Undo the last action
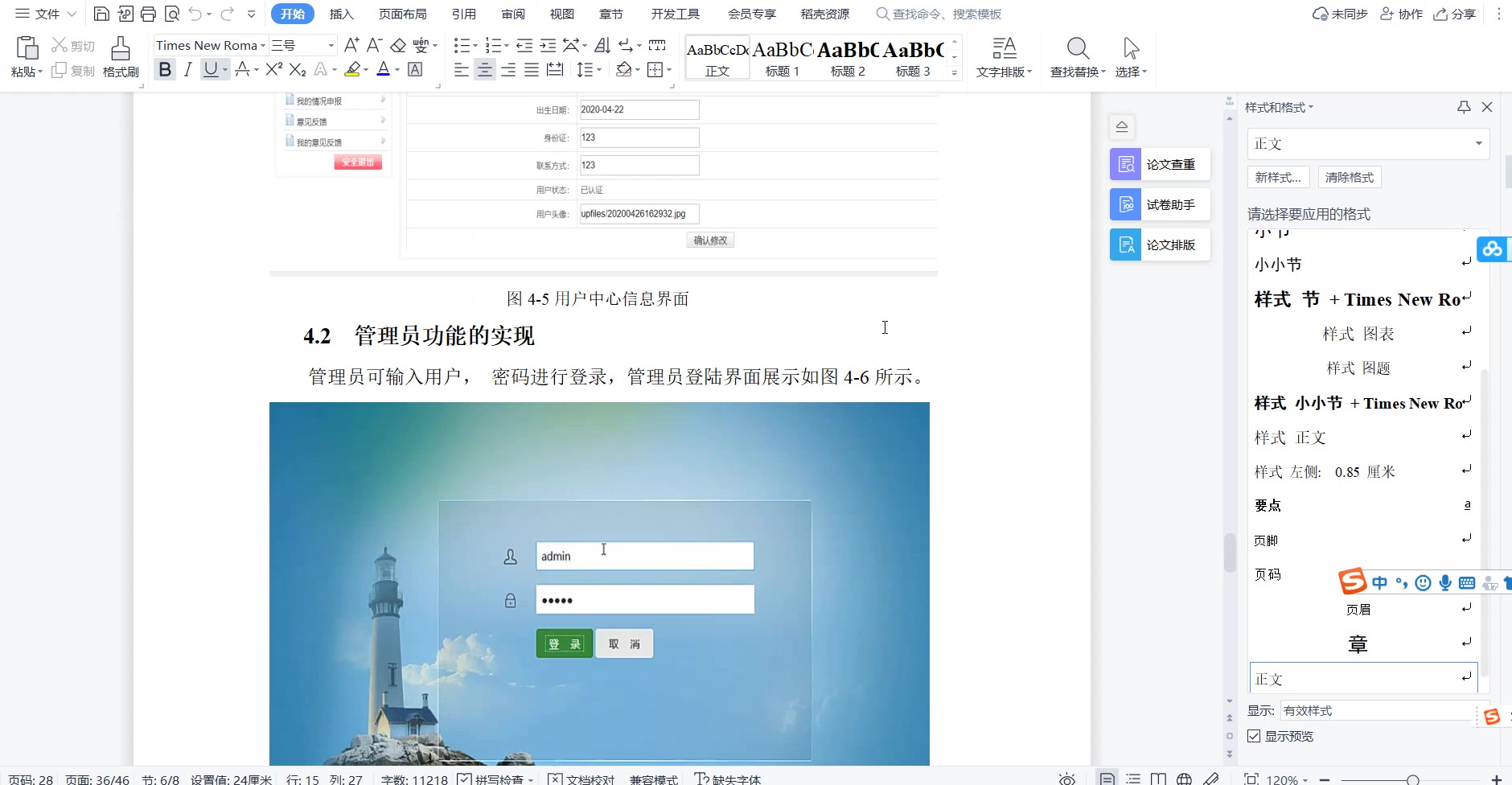This screenshot has width=1512, height=785. [x=195, y=14]
